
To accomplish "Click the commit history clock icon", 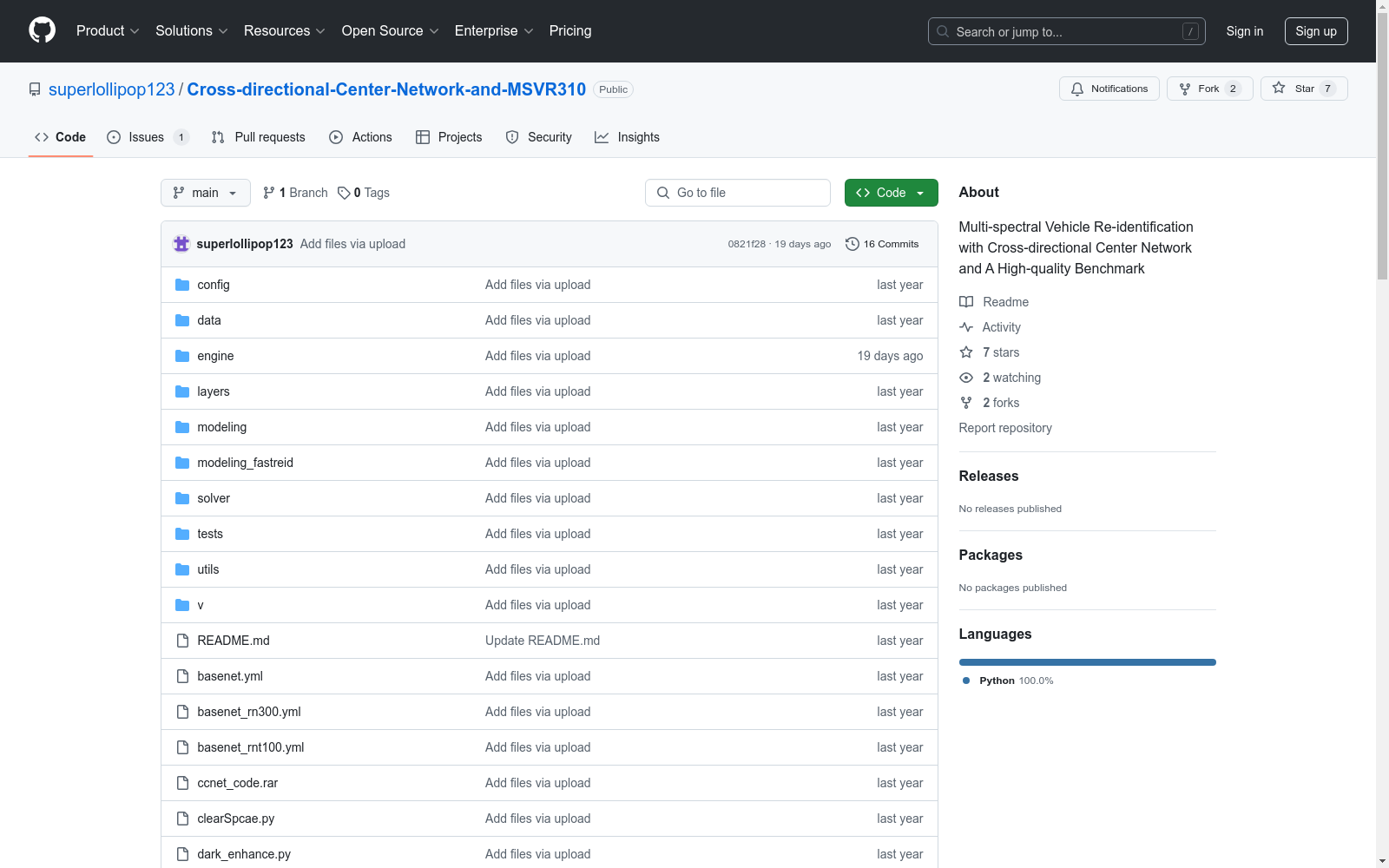I will (852, 244).
